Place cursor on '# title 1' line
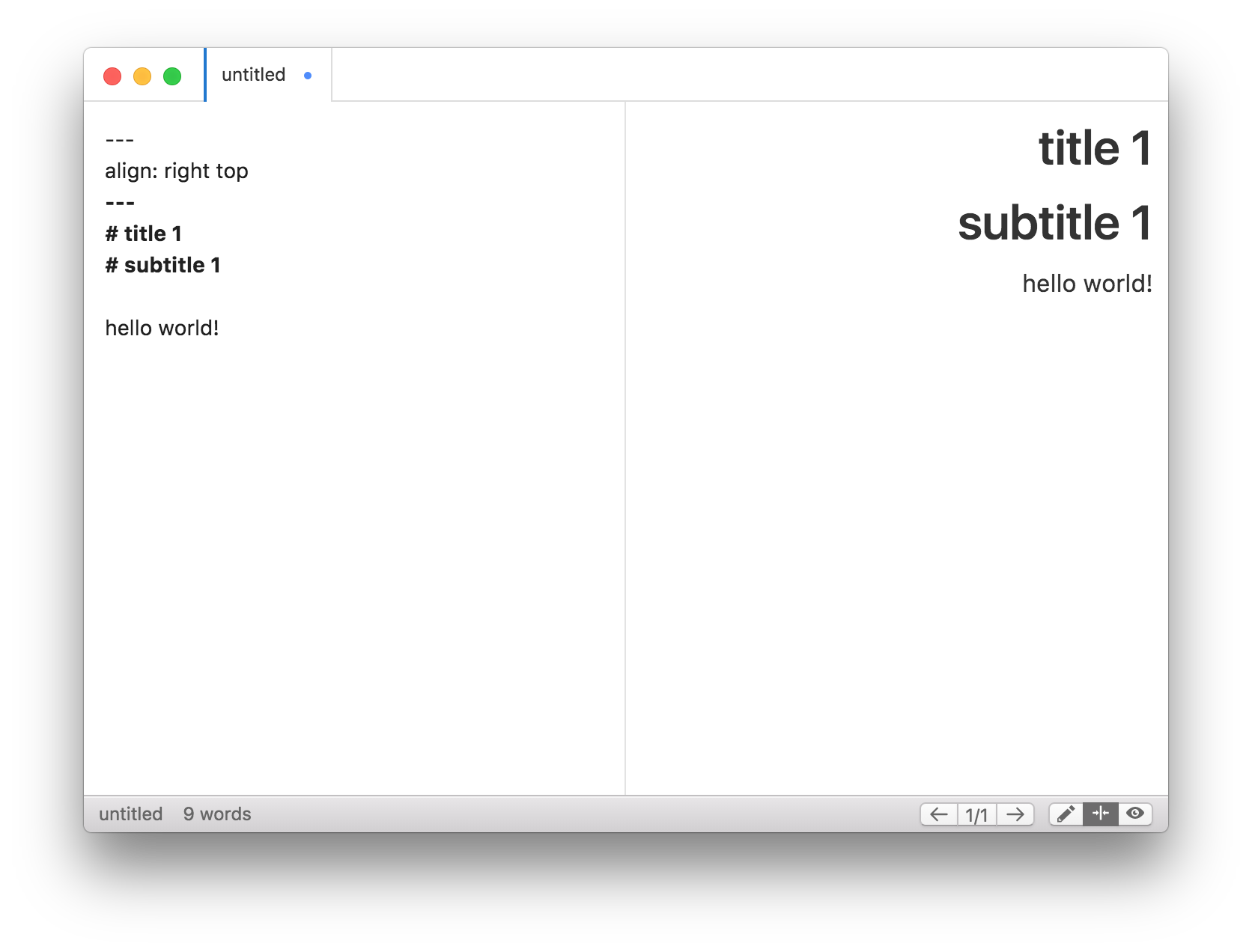Screen dimensions: 1252x952 point(144,234)
